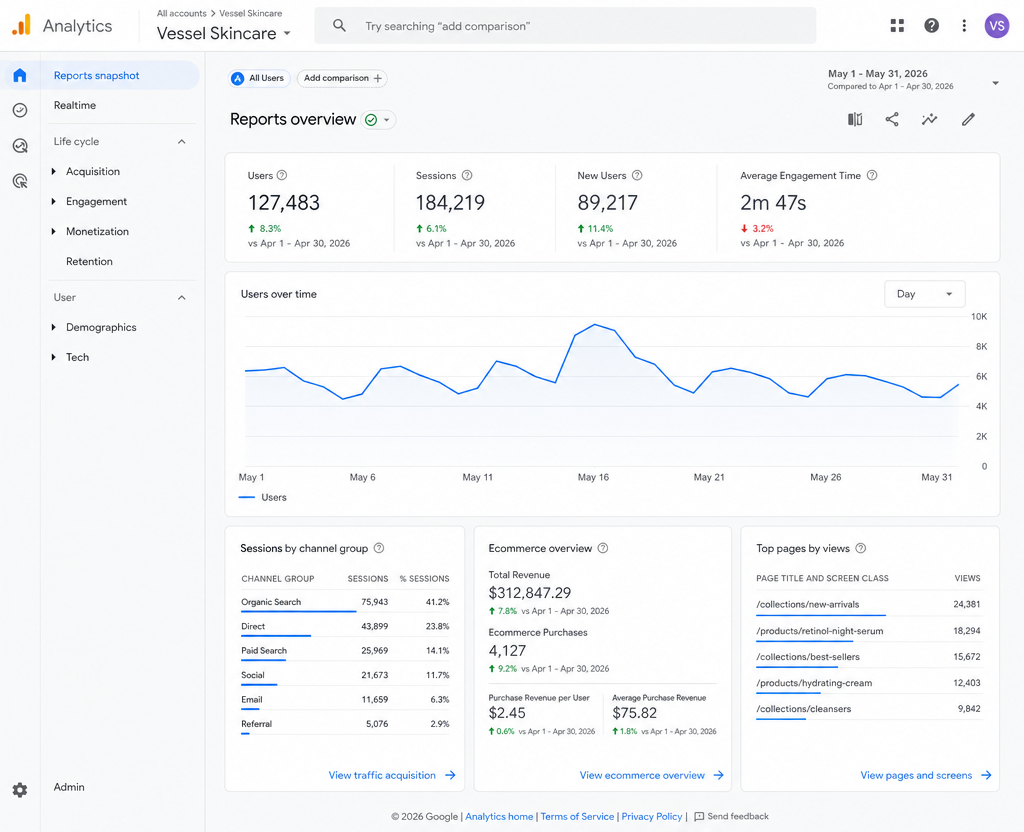Image resolution: width=1024 pixels, height=832 pixels.
Task: Open Privacy Policy footer link
Action: 652,816
